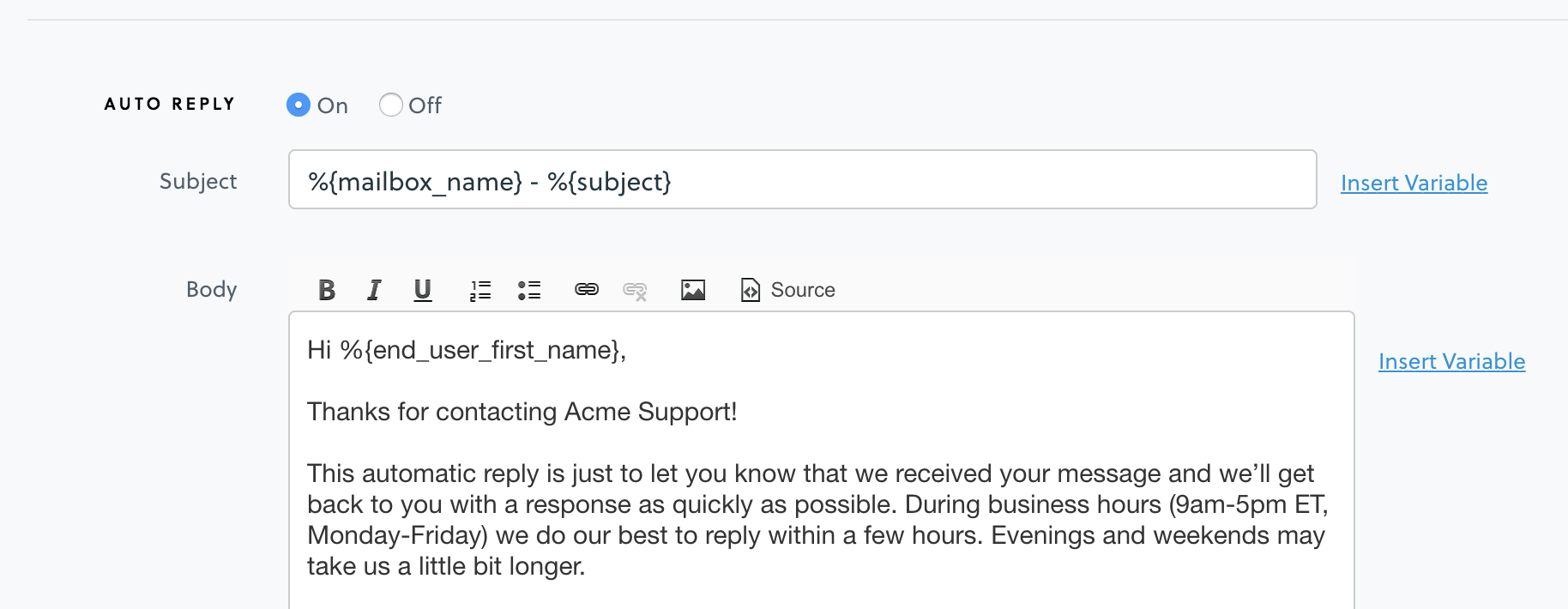
Task: Place cursor in the 'Hi %{end_user_first_name},' line
Action: [x=467, y=350]
